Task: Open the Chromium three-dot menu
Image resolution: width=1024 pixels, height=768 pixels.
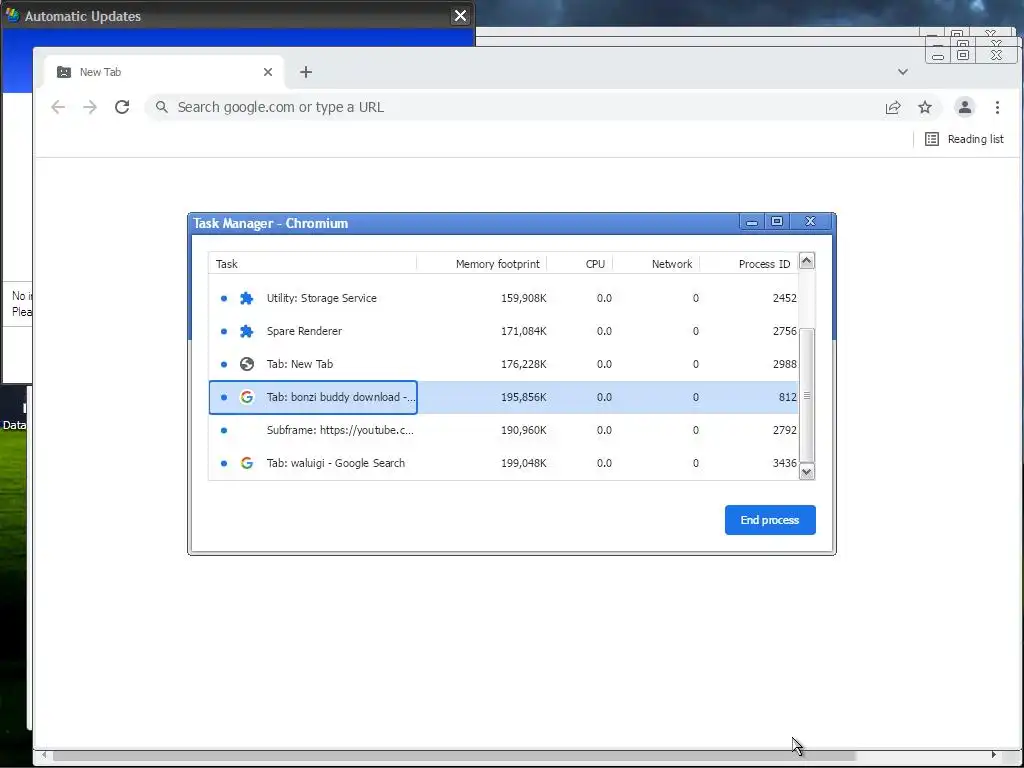Action: [997, 107]
